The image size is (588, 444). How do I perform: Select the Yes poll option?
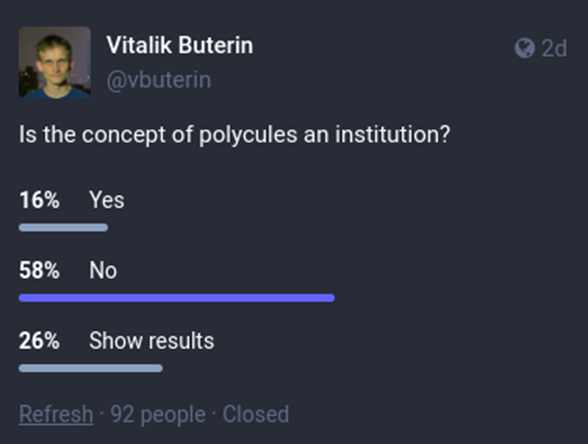tap(106, 200)
